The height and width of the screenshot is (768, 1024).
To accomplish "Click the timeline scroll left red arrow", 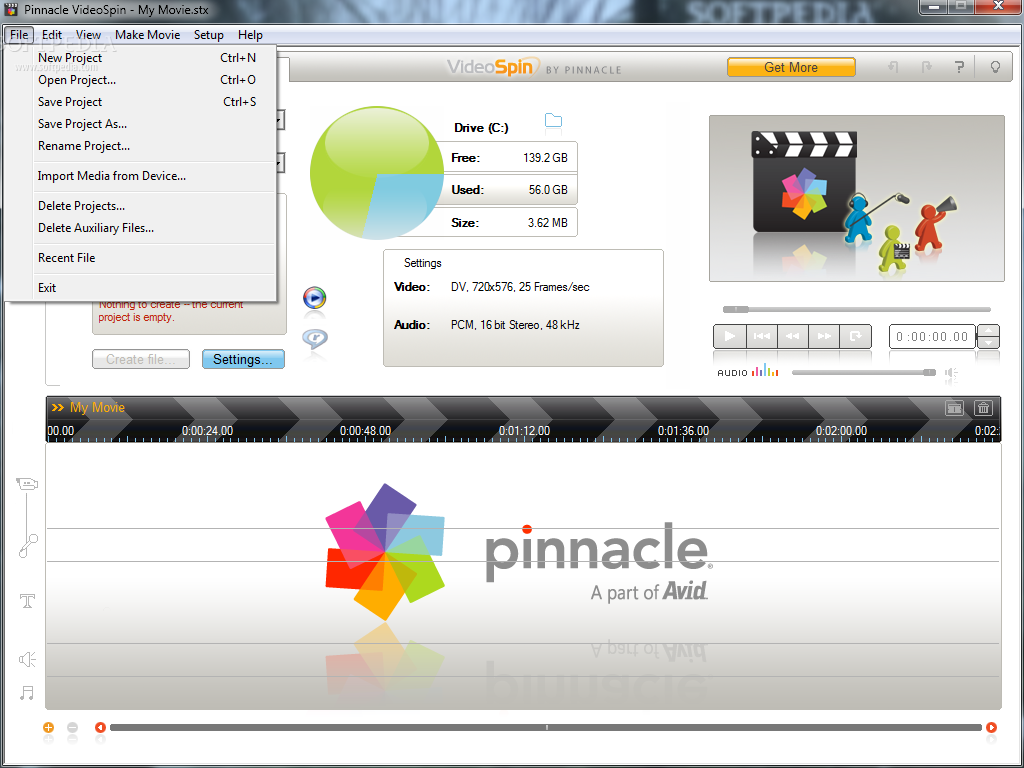I will 100,728.
